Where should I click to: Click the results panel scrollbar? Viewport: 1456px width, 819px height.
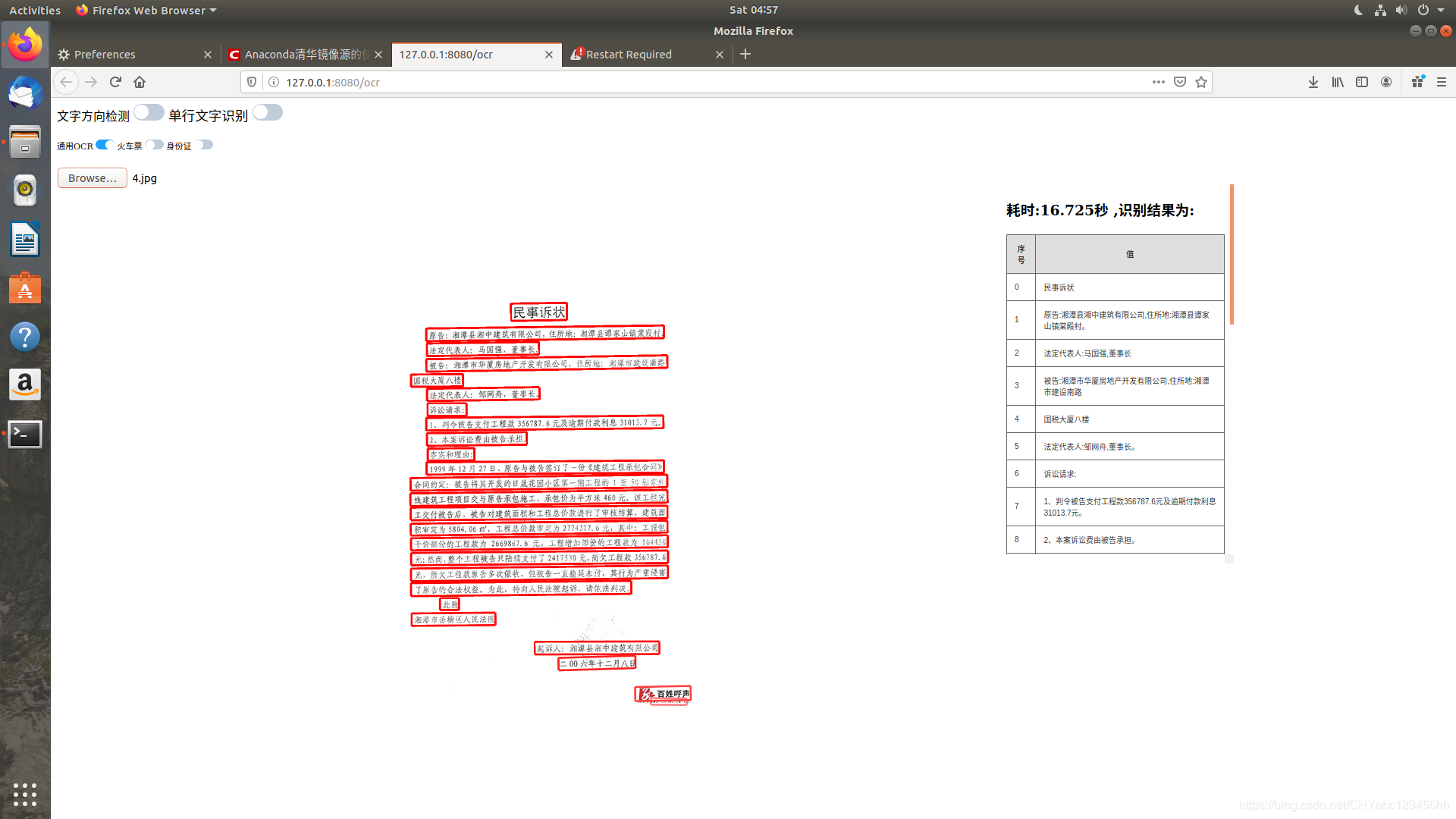(x=1231, y=255)
